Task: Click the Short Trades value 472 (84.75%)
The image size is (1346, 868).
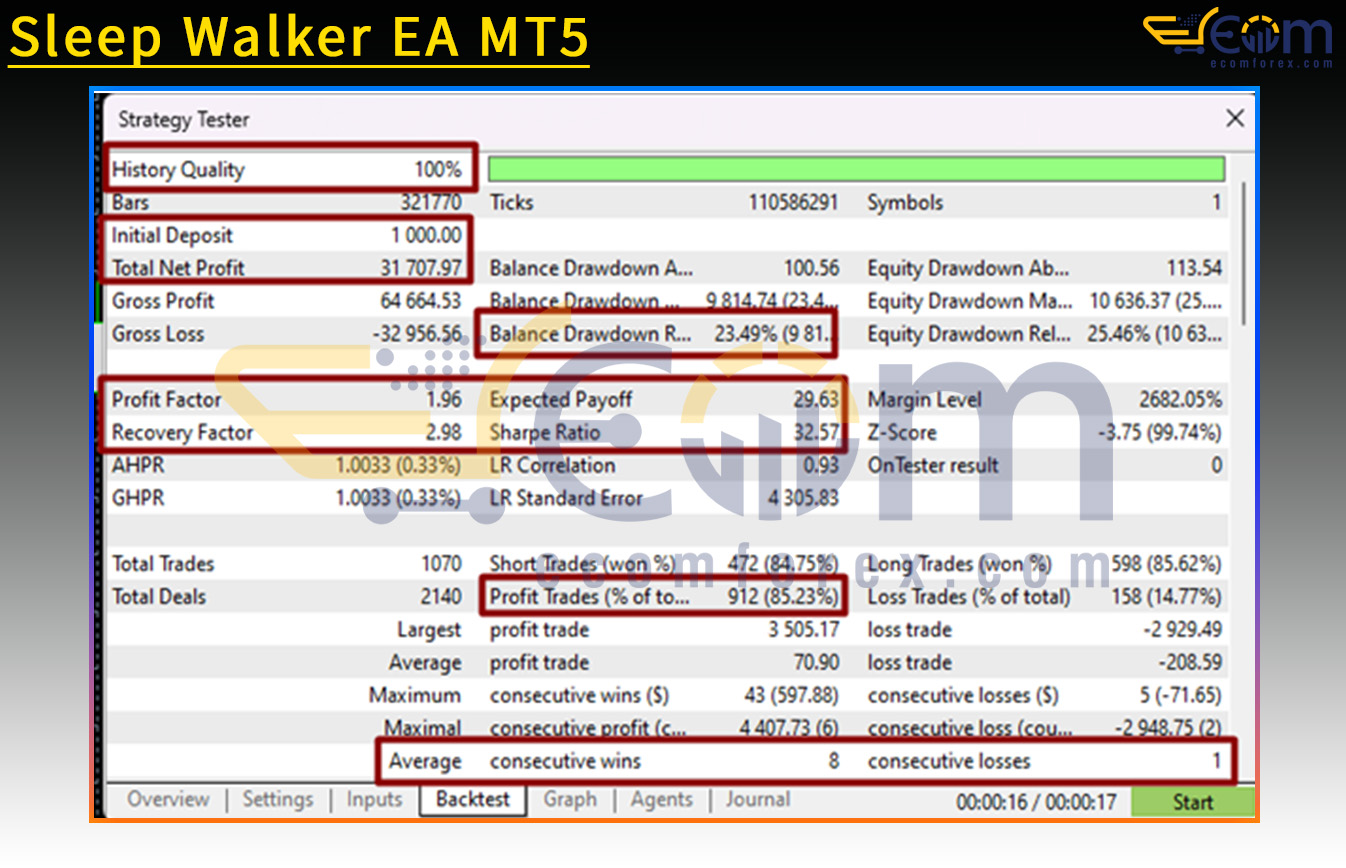Action: 783,564
